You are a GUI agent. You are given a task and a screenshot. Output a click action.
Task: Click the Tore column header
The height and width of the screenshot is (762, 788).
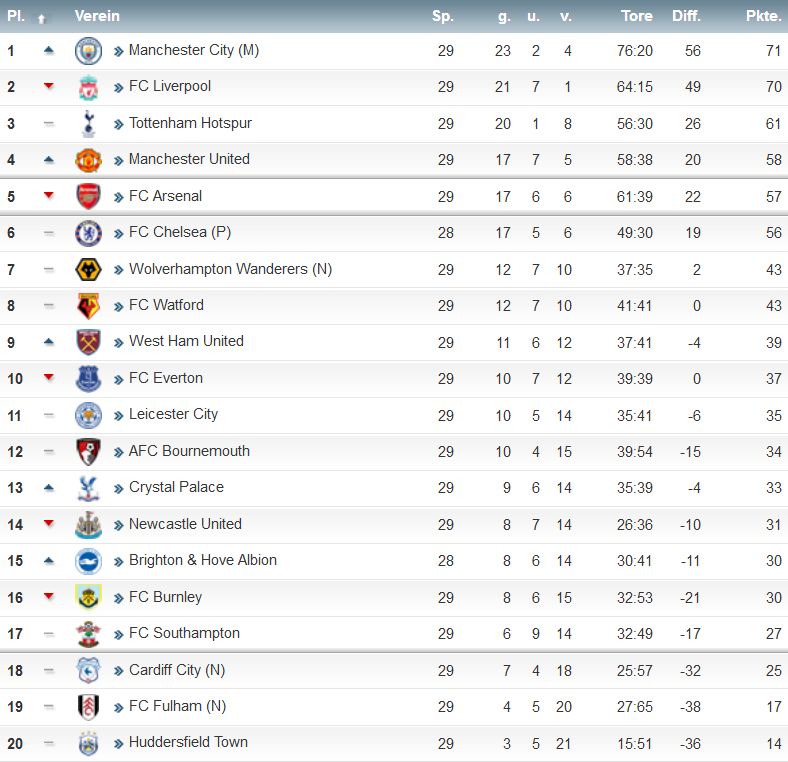pos(637,16)
